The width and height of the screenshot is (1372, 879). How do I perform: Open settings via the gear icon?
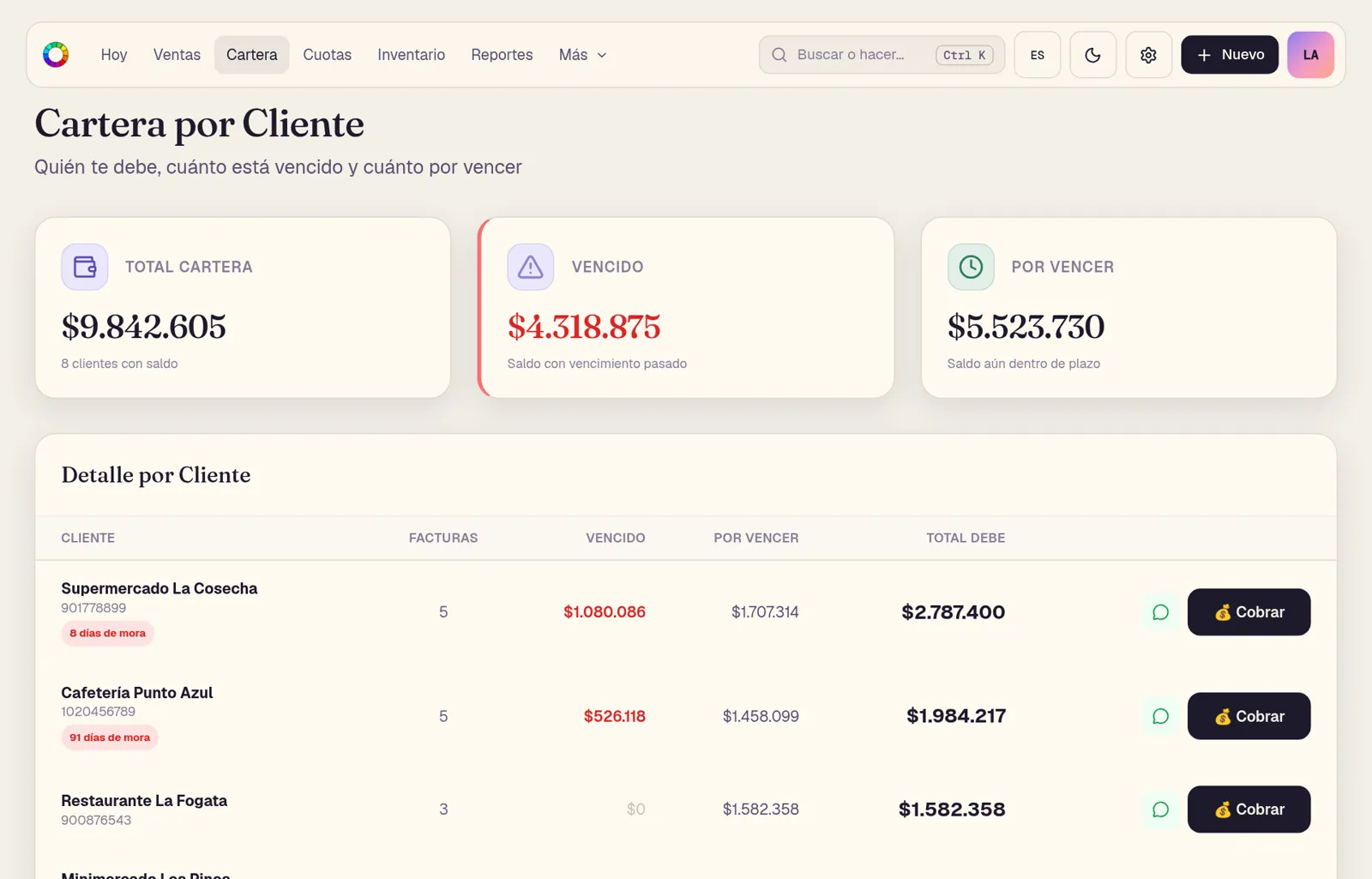(1148, 55)
